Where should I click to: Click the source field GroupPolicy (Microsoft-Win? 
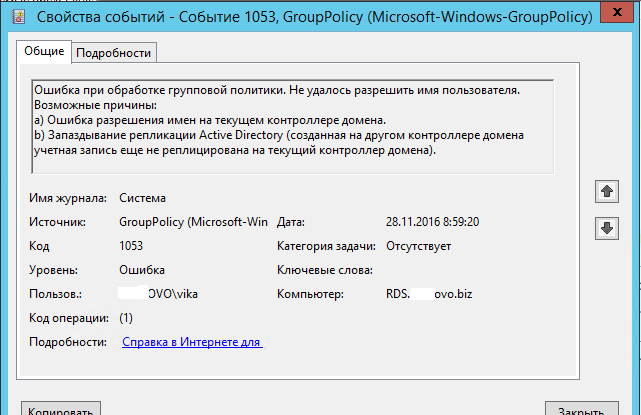[193, 222]
